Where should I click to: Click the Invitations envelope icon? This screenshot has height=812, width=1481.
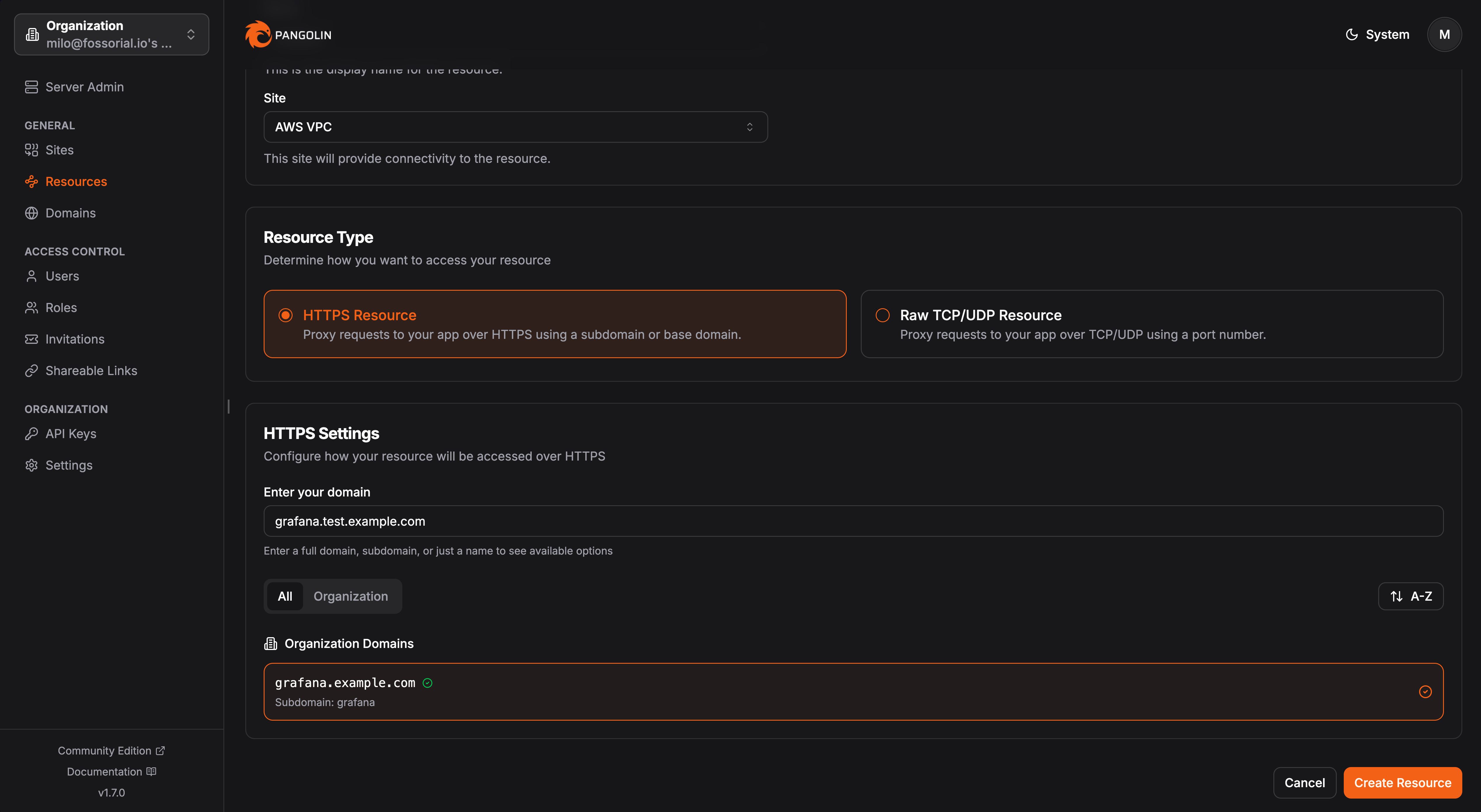pos(32,339)
